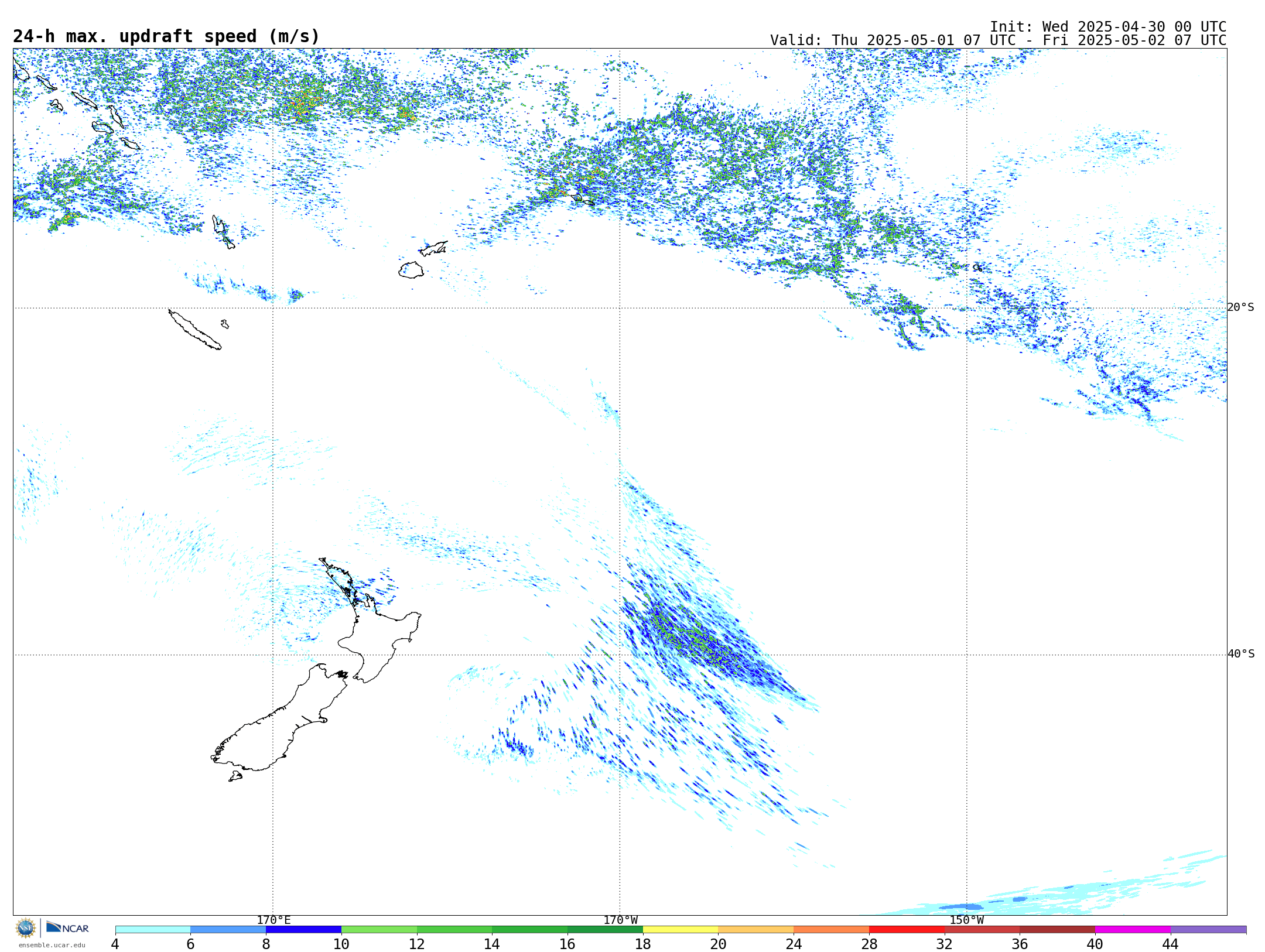
Task: Click the 40°S latitude label
Action: pos(1241,654)
